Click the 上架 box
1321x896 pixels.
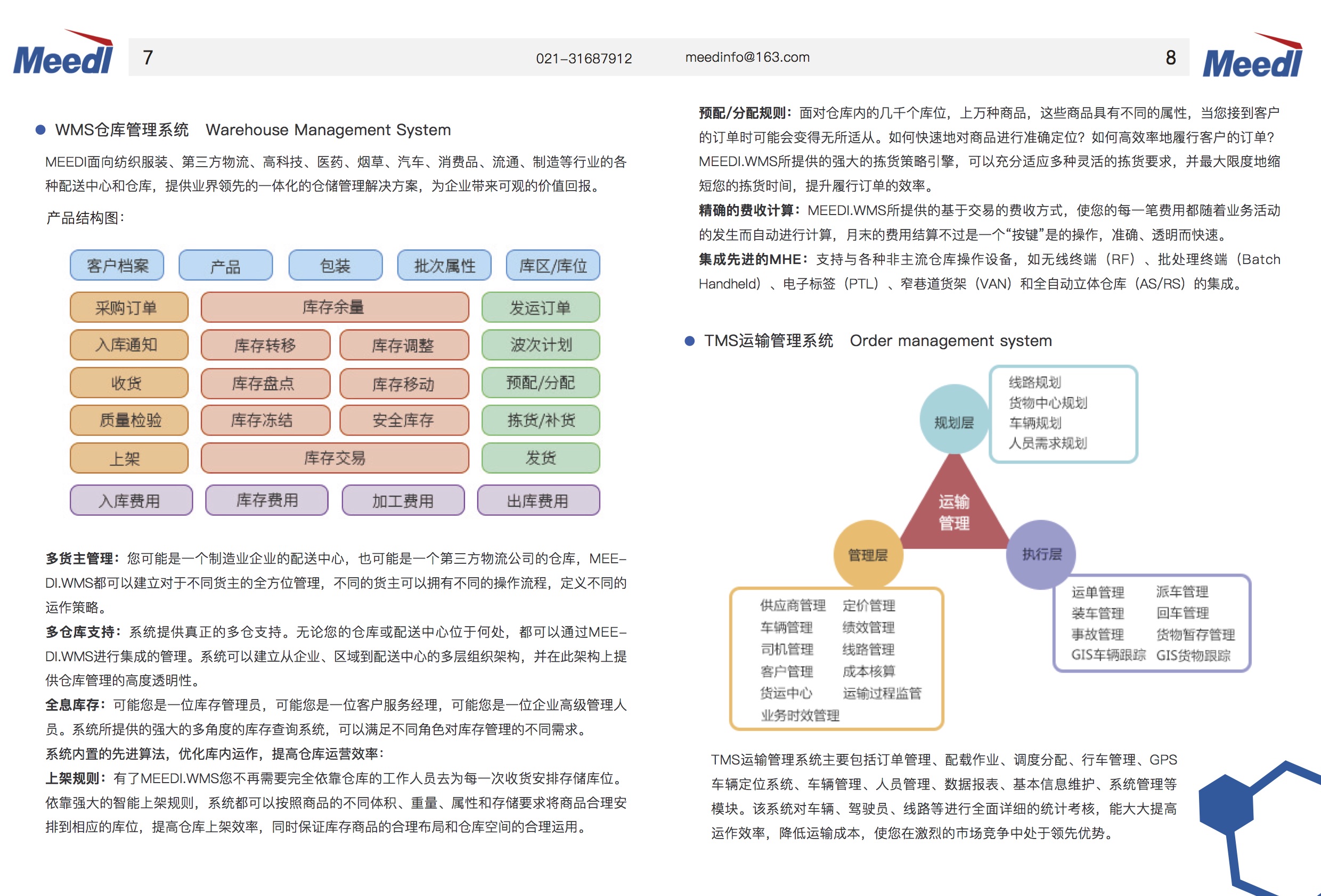click(129, 458)
